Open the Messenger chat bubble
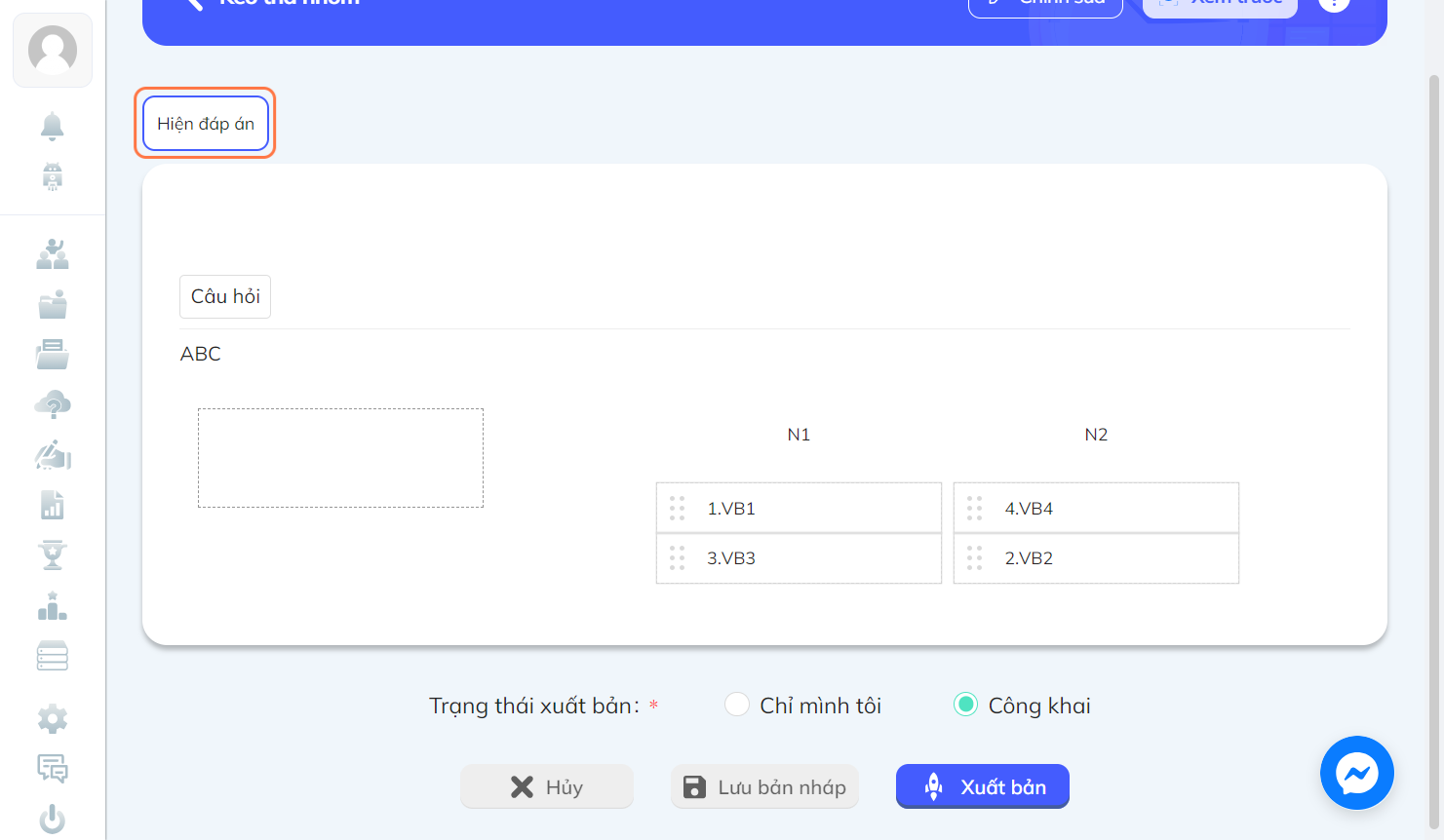 1357,773
